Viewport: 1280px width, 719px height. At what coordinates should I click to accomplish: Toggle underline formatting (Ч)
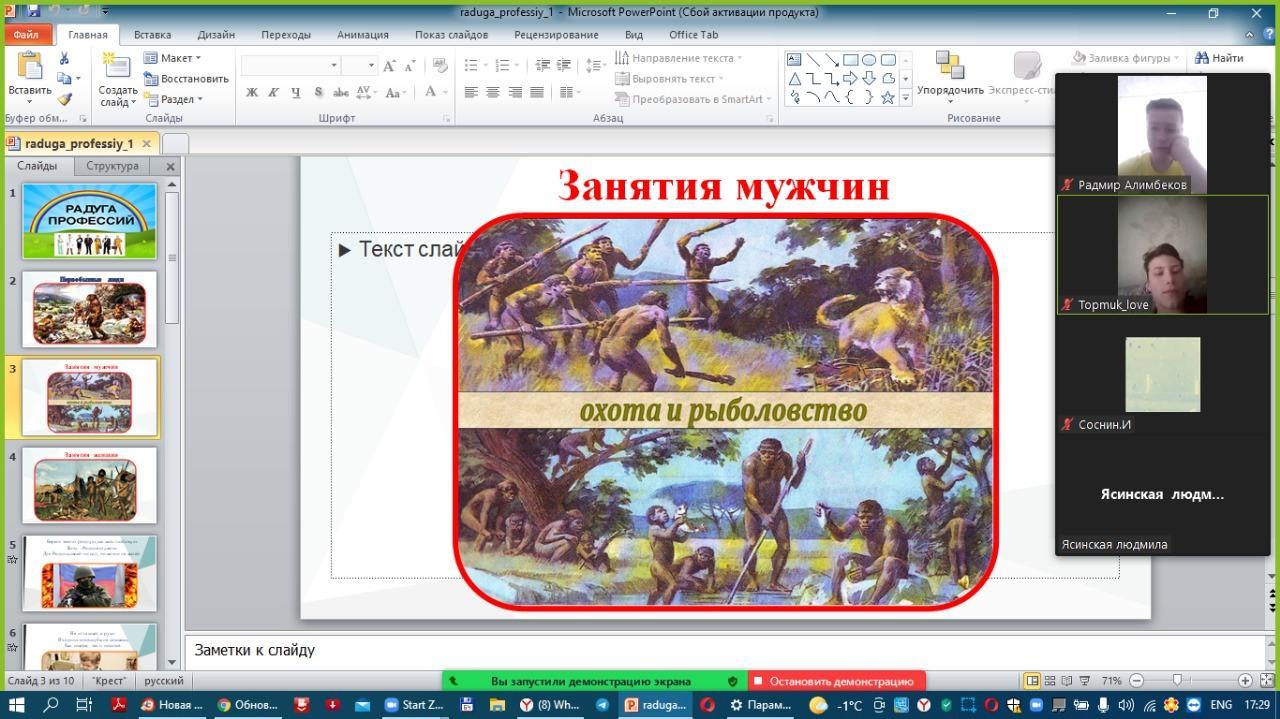point(296,93)
